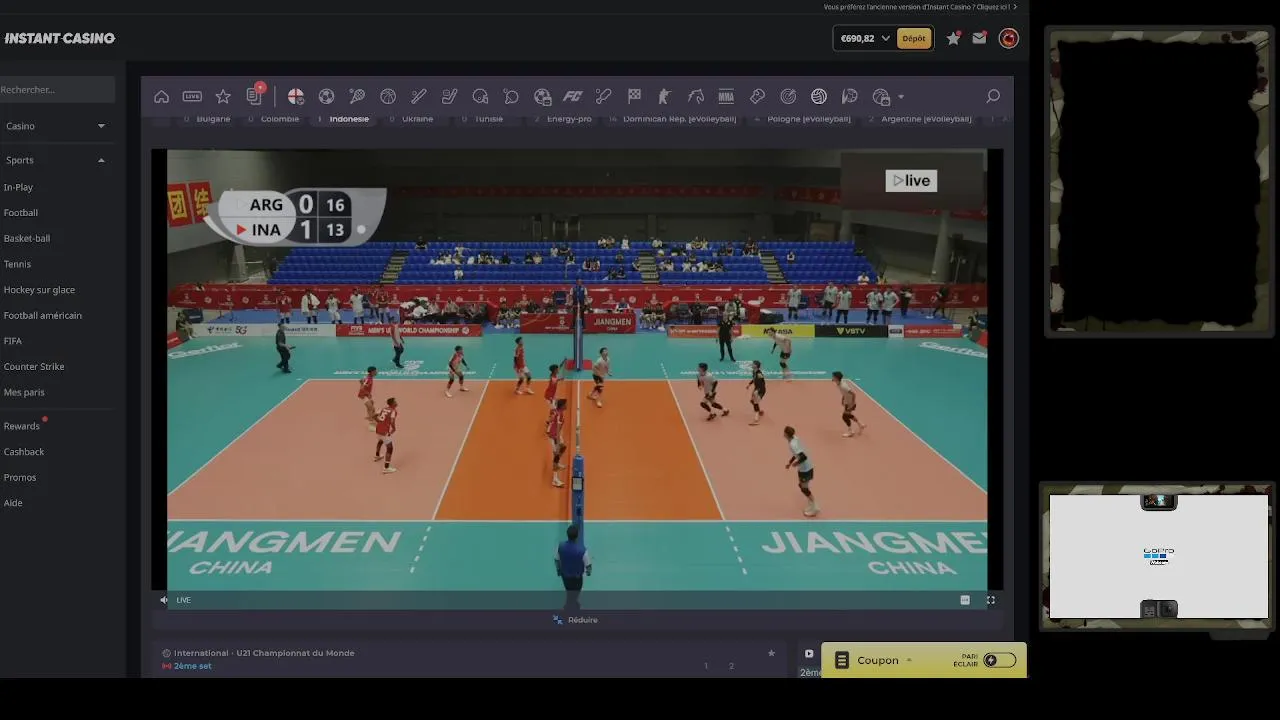The height and width of the screenshot is (720, 1280).
Task: Open Hockey sur glace in the sidebar
Action: click(x=39, y=290)
